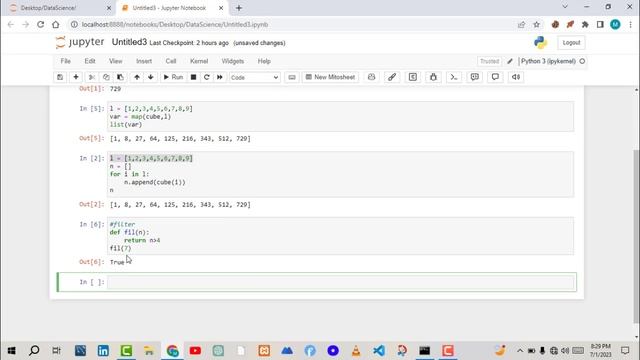640x360 pixels.
Task: Click the browser address bar URL
Action: (175, 24)
